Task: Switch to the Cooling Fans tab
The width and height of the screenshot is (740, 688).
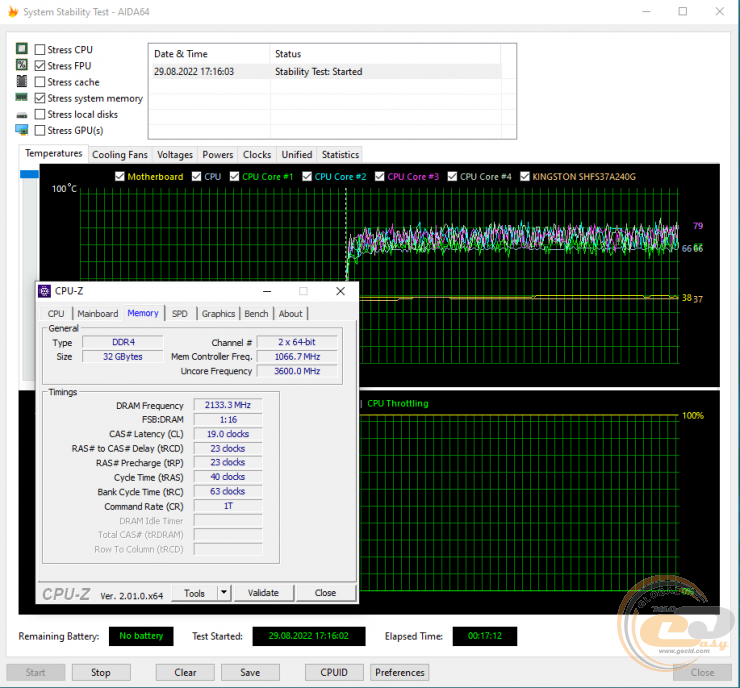Action: point(120,155)
